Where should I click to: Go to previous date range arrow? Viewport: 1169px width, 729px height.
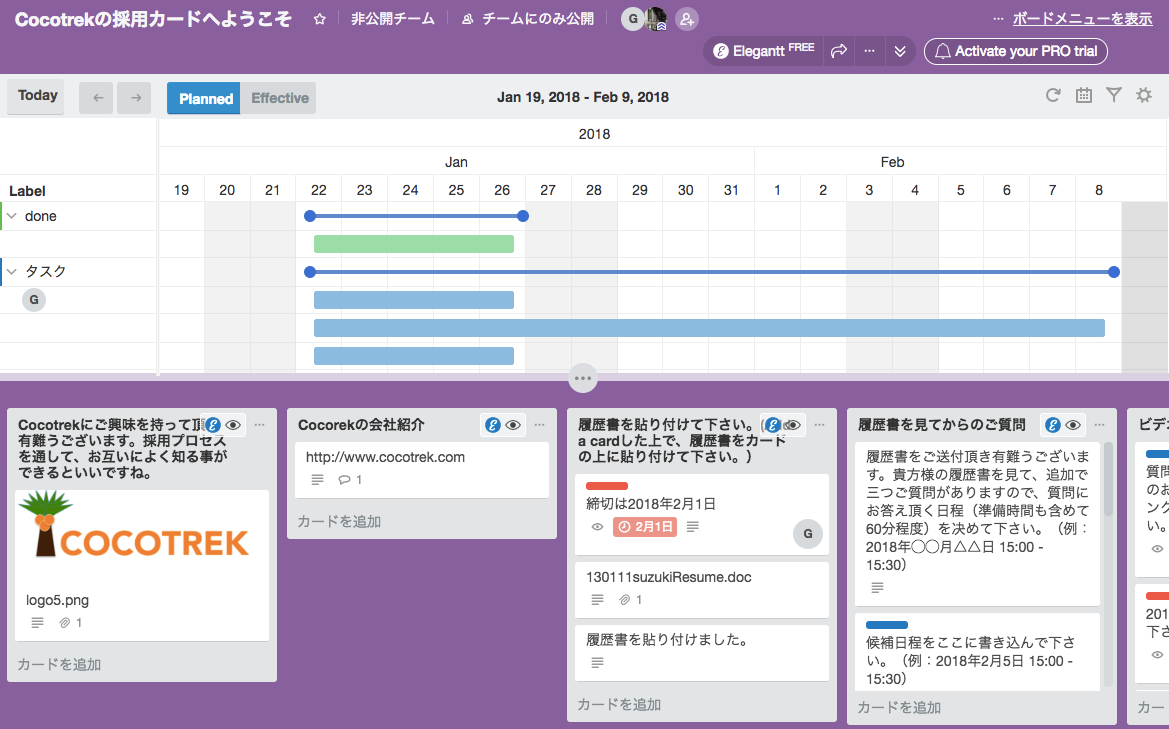tap(98, 98)
